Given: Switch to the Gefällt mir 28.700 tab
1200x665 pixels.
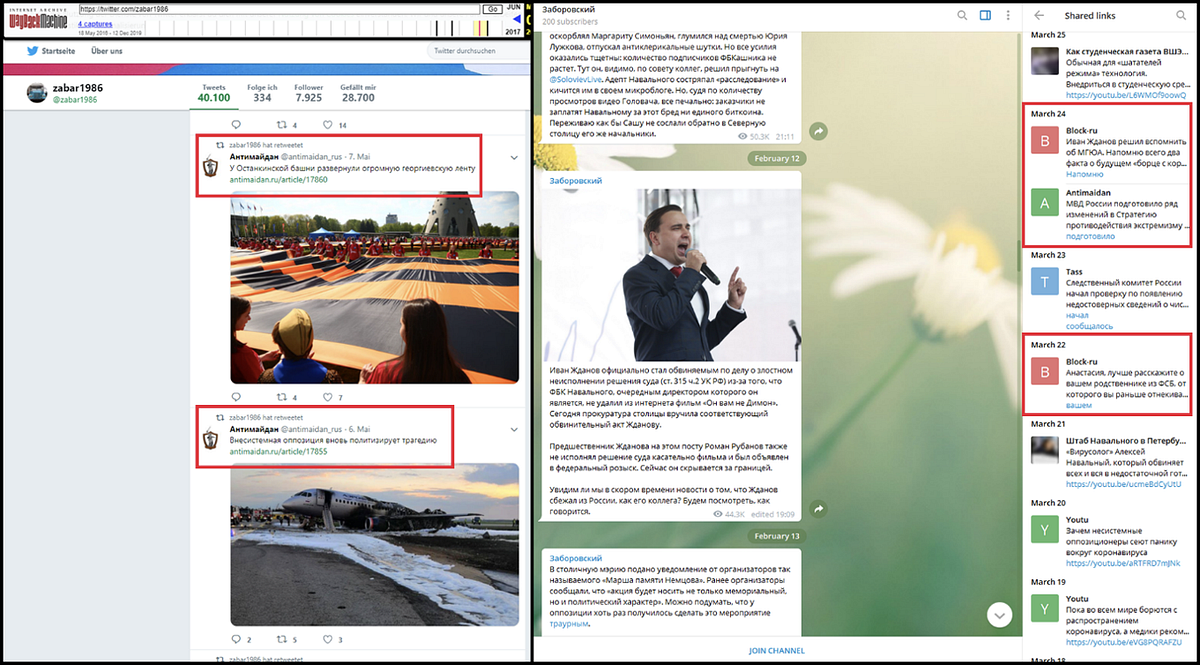Looking at the screenshot, I should point(358,93).
